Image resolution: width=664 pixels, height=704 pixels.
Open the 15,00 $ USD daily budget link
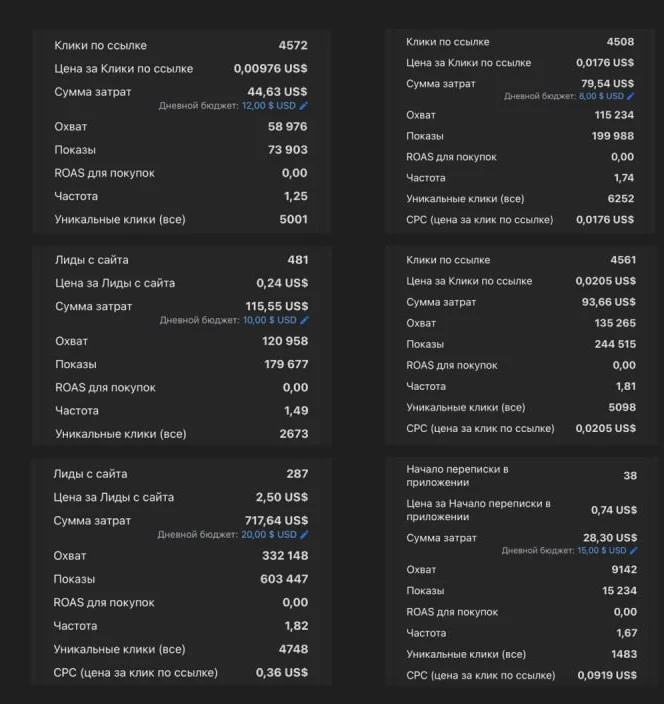[602, 550]
